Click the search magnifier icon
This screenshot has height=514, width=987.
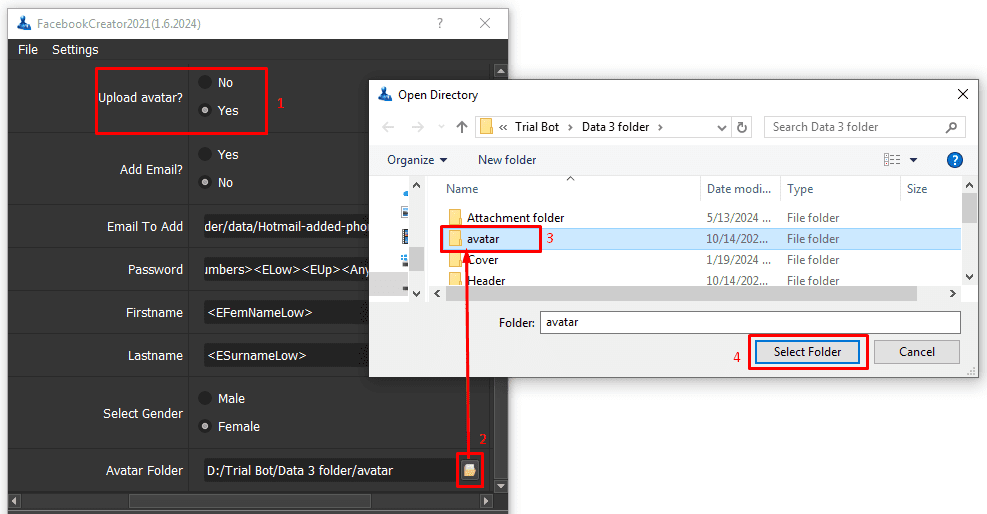(951, 127)
